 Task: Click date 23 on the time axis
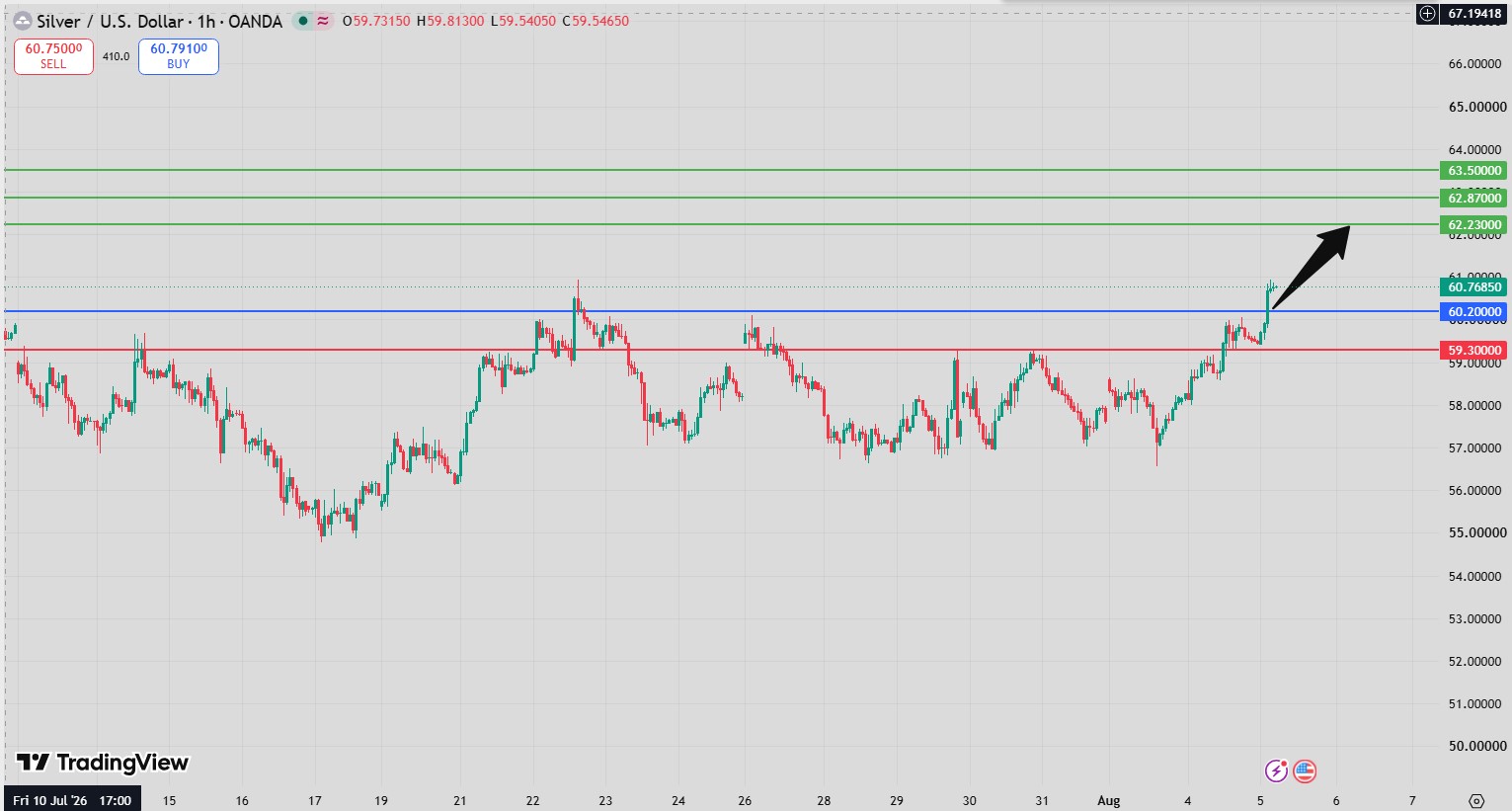pos(605,801)
